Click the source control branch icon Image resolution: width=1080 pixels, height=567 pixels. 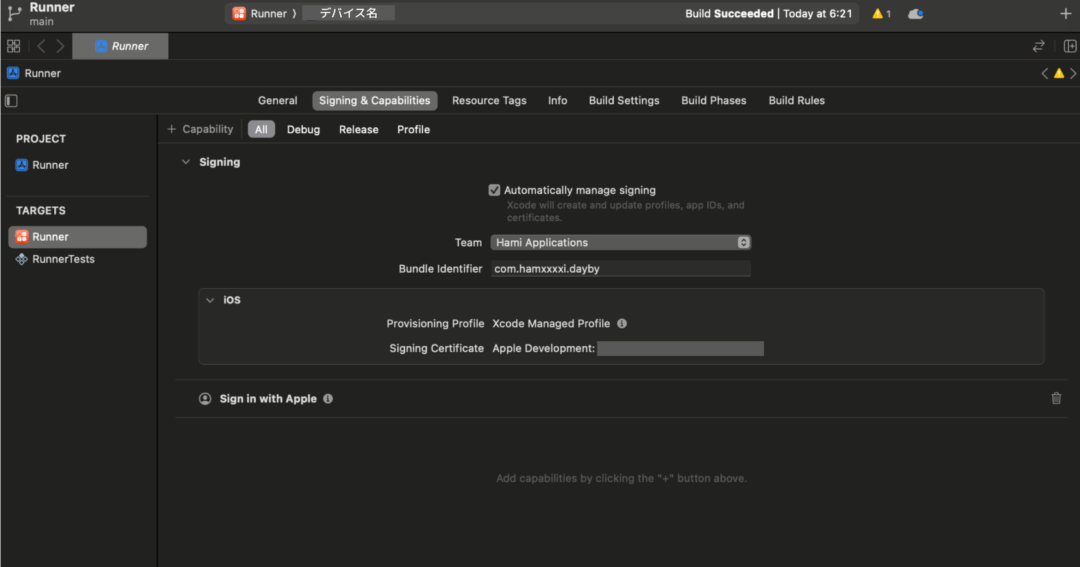point(14,13)
